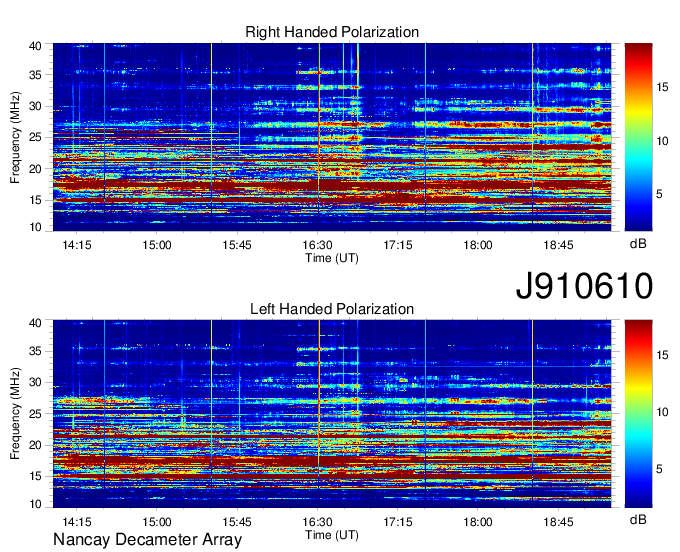680x552 pixels.
Task: Click the J910610 identifier label
Action: click(584, 286)
